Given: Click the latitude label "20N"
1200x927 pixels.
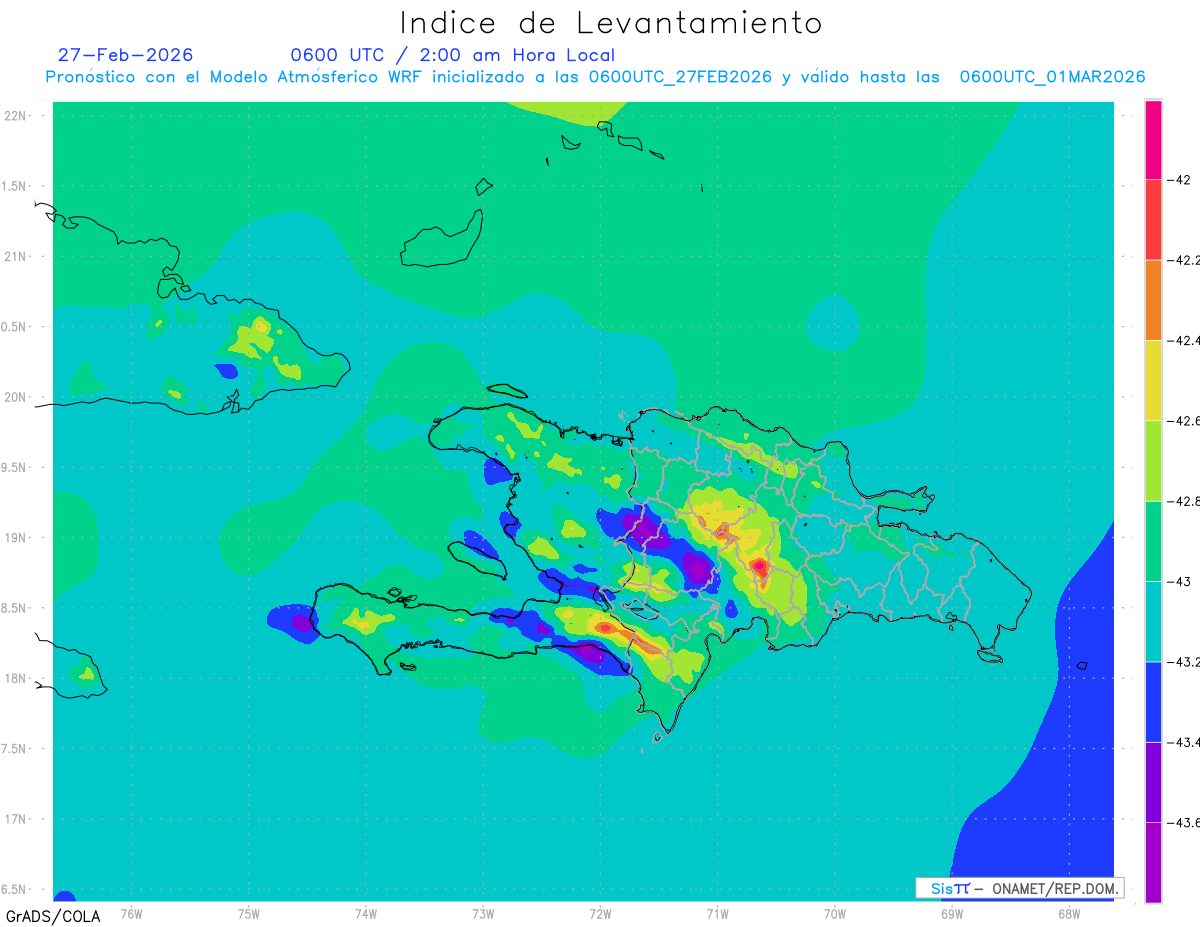Looking at the screenshot, I should tap(15, 397).
